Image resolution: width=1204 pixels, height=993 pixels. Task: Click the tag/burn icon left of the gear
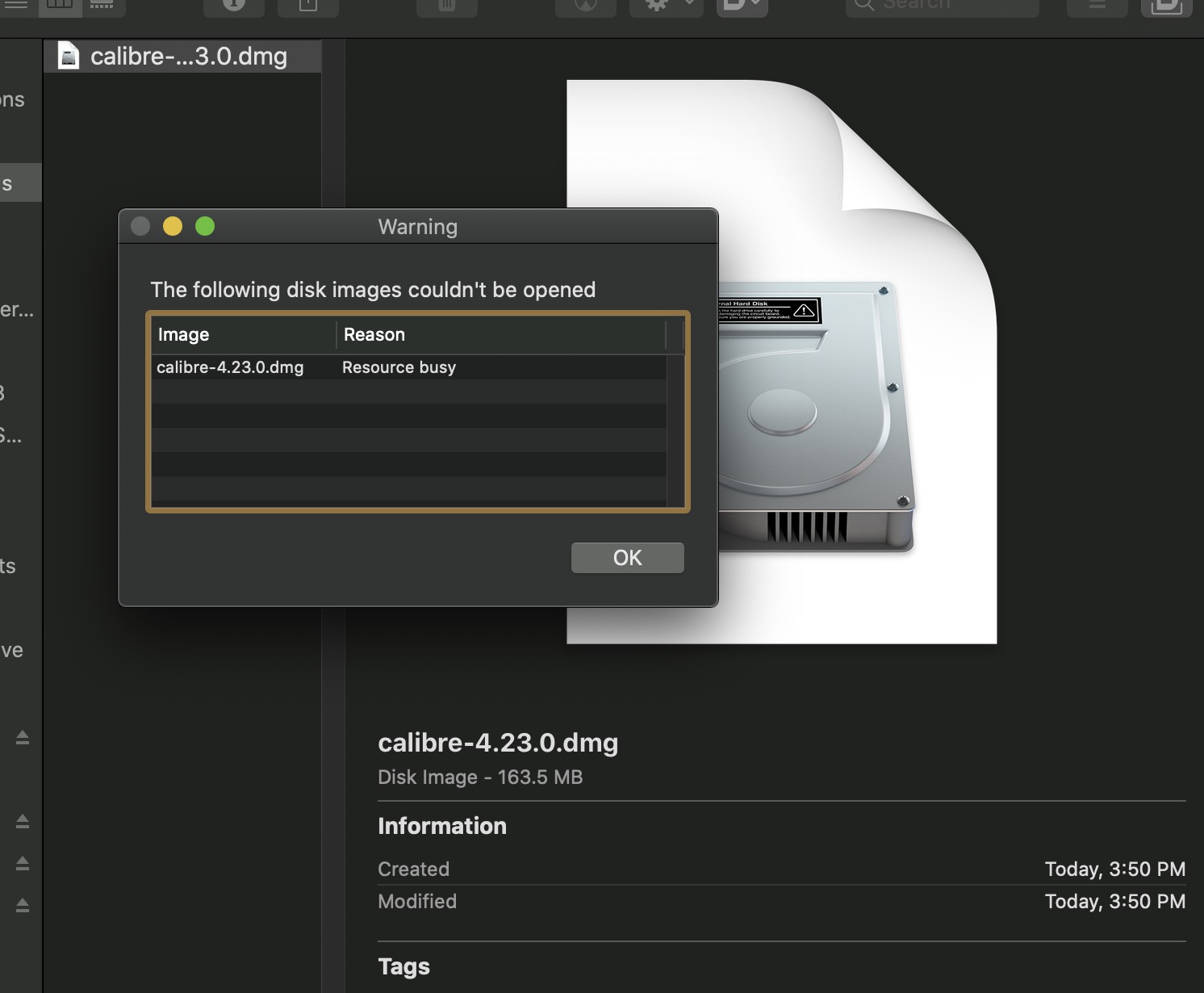[585, 6]
